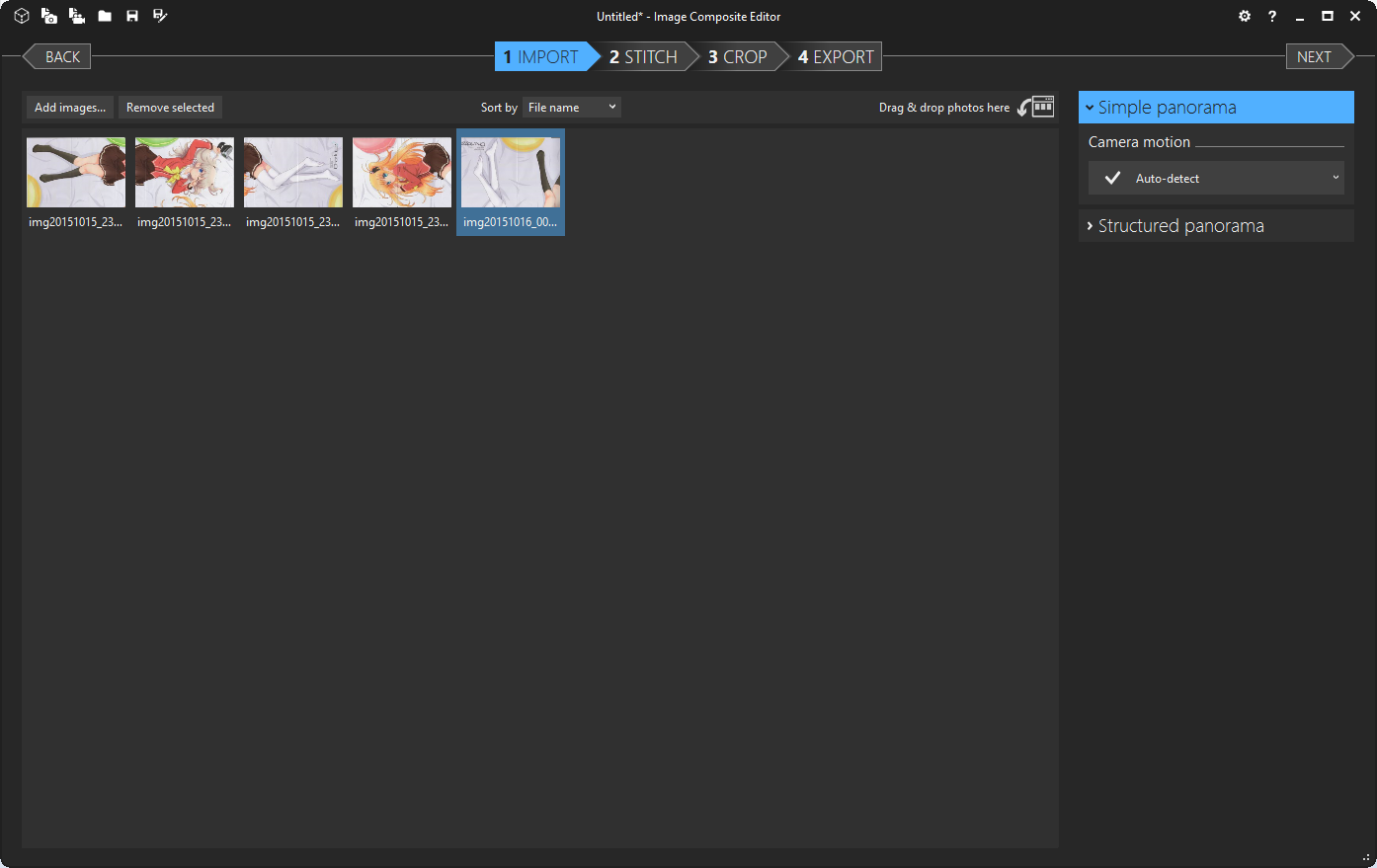Click the Save As icon with pencil
Screen dimensions: 1377x868
[160, 16]
